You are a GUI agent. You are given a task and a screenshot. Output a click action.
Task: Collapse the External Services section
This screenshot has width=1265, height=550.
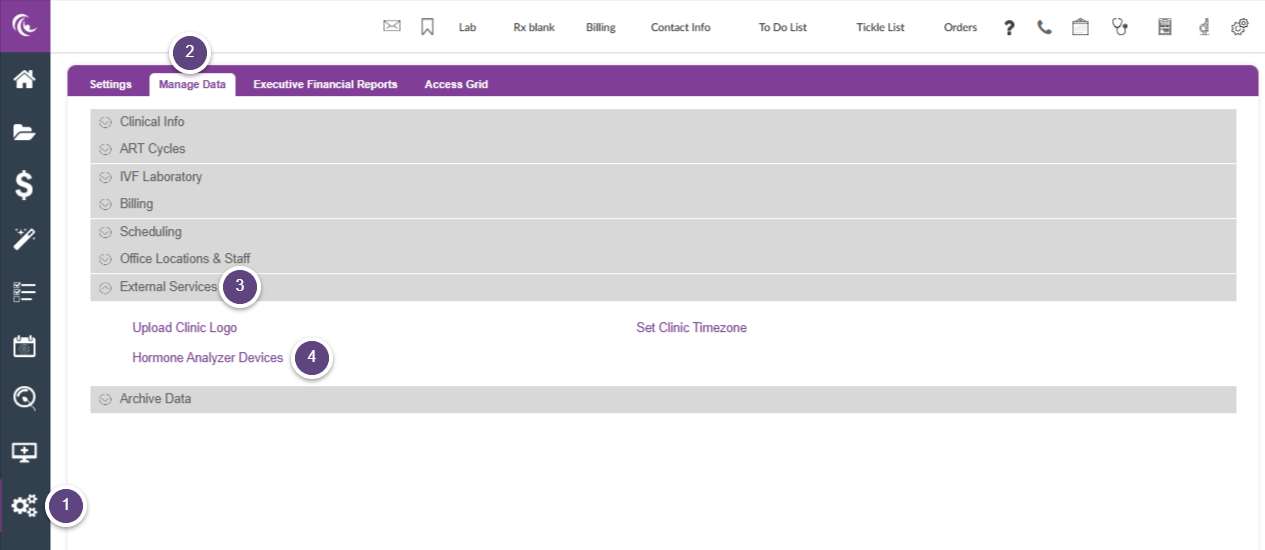pyautogui.click(x=663, y=287)
